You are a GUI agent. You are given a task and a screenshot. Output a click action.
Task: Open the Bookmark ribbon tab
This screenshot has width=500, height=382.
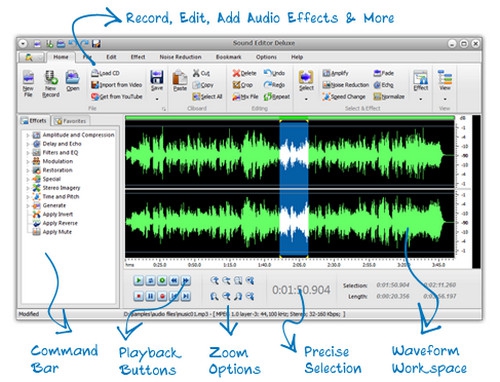(228, 57)
